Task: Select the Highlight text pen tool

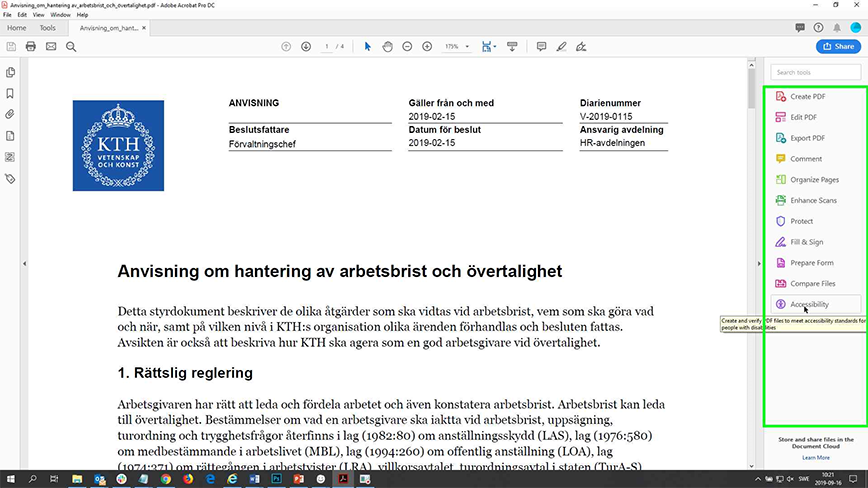Action: tap(561, 47)
